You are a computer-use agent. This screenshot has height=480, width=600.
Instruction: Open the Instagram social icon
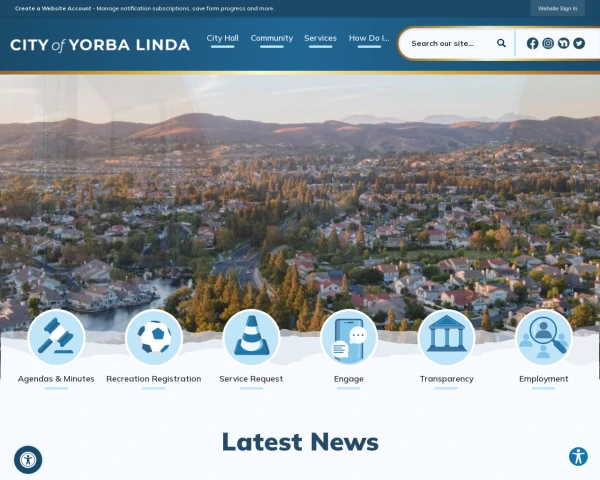pyautogui.click(x=548, y=43)
